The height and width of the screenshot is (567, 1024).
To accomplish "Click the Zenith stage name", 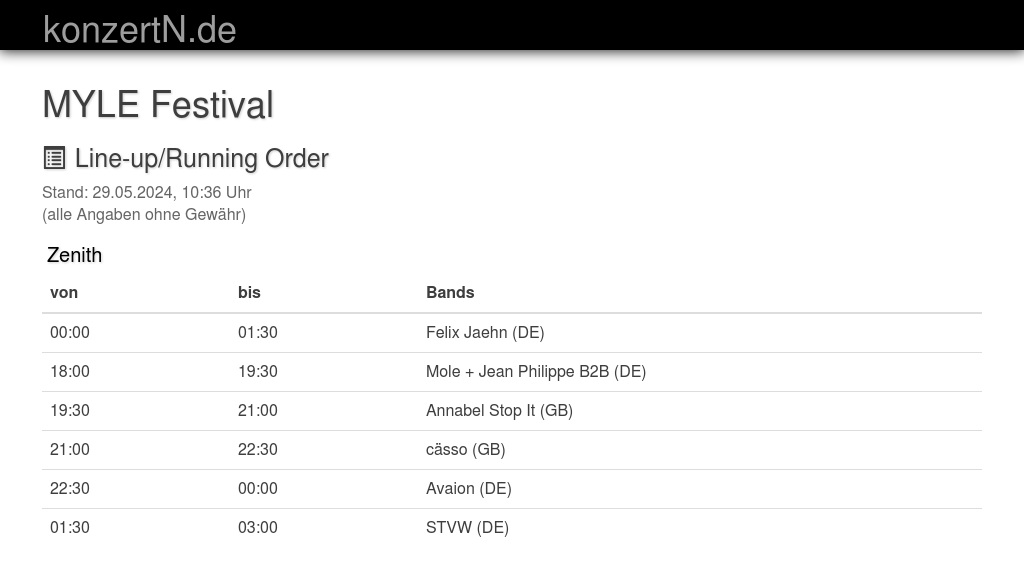I will [74, 255].
